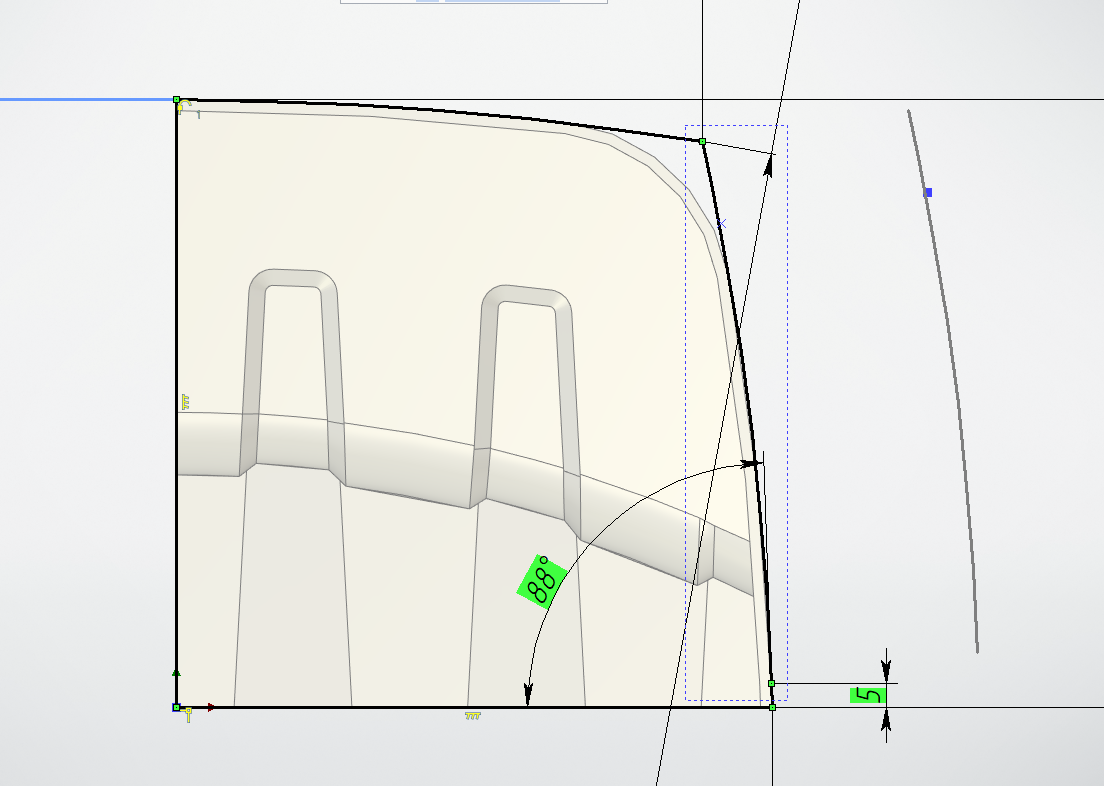Select the left vertical sketch line
The width and height of the screenshot is (1104, 786).
(176, 300)
